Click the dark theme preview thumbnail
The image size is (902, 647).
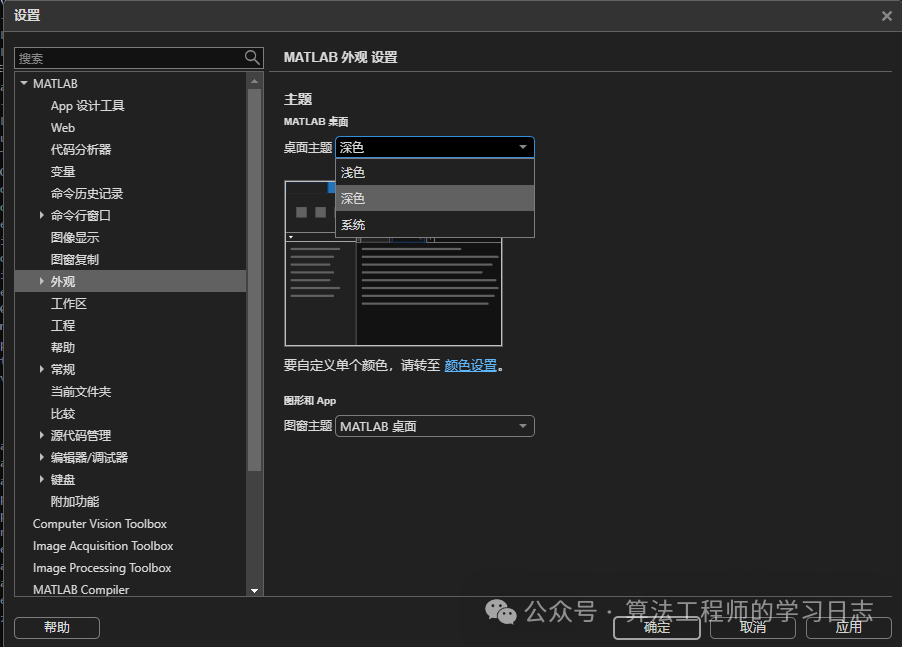point(393,263)
